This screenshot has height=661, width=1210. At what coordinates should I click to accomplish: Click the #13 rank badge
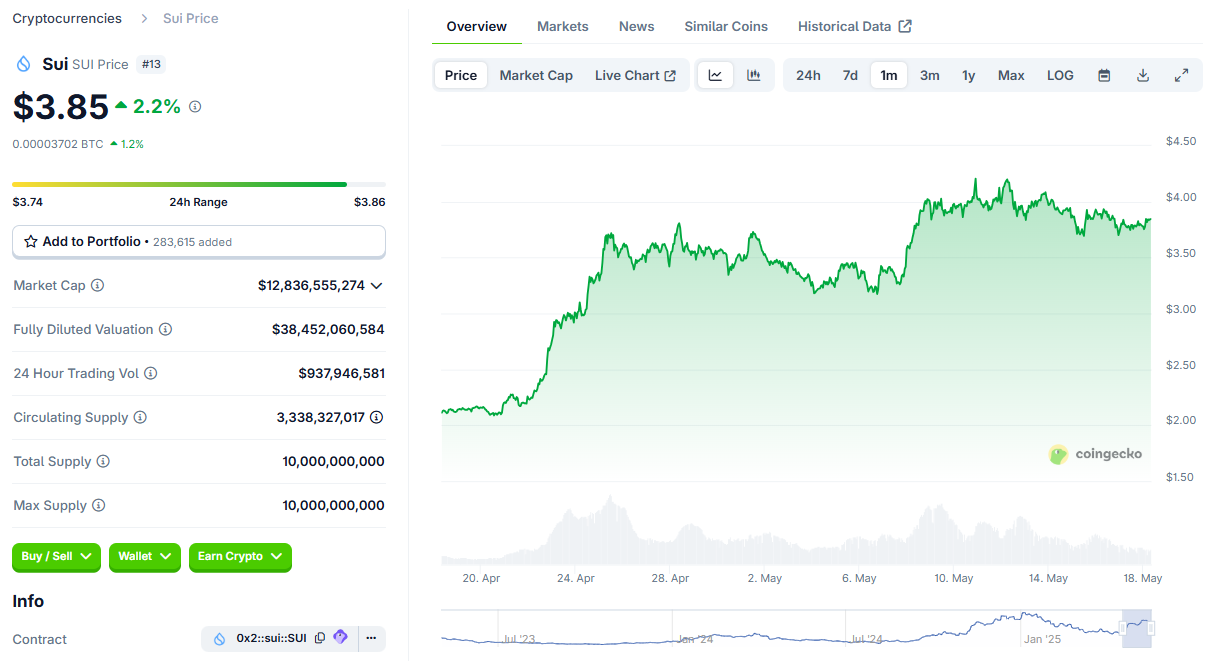click(151, 64)
